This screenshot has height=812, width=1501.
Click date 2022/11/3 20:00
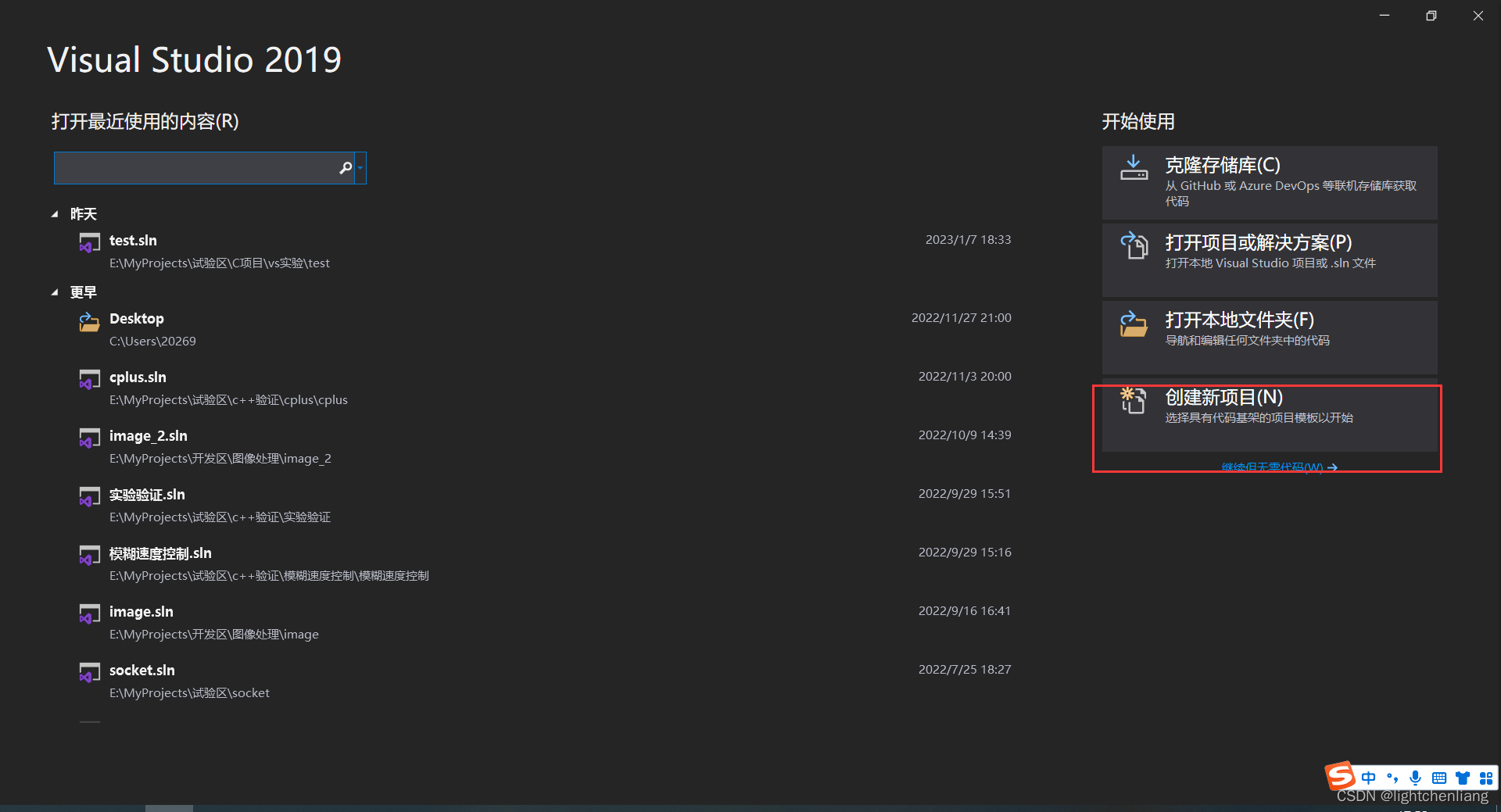965,377
